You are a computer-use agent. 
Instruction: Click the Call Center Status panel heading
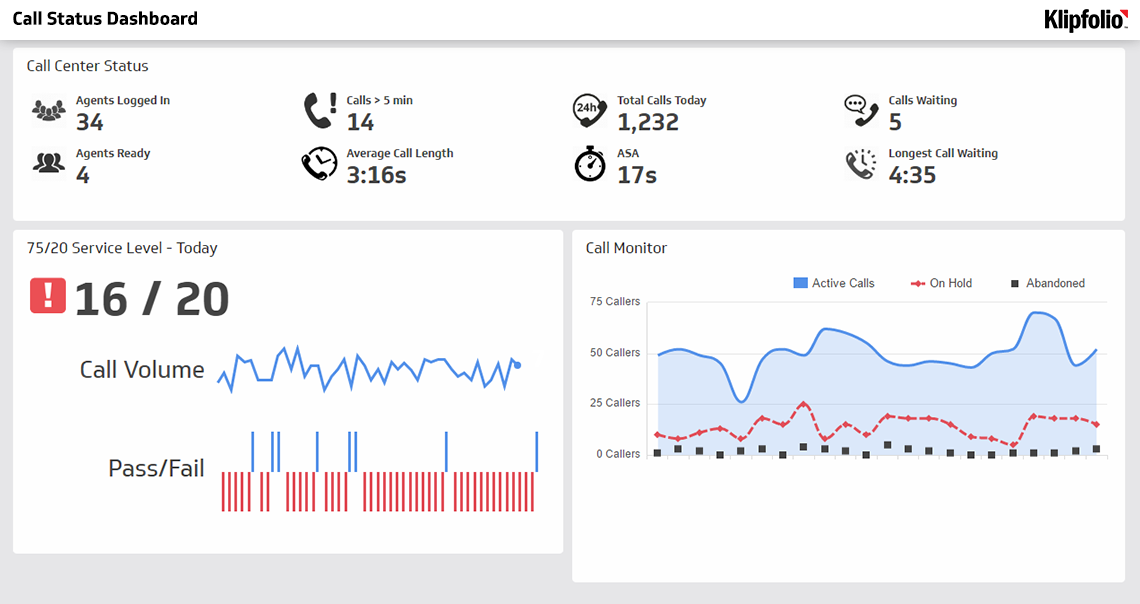(x=87, y=66)
